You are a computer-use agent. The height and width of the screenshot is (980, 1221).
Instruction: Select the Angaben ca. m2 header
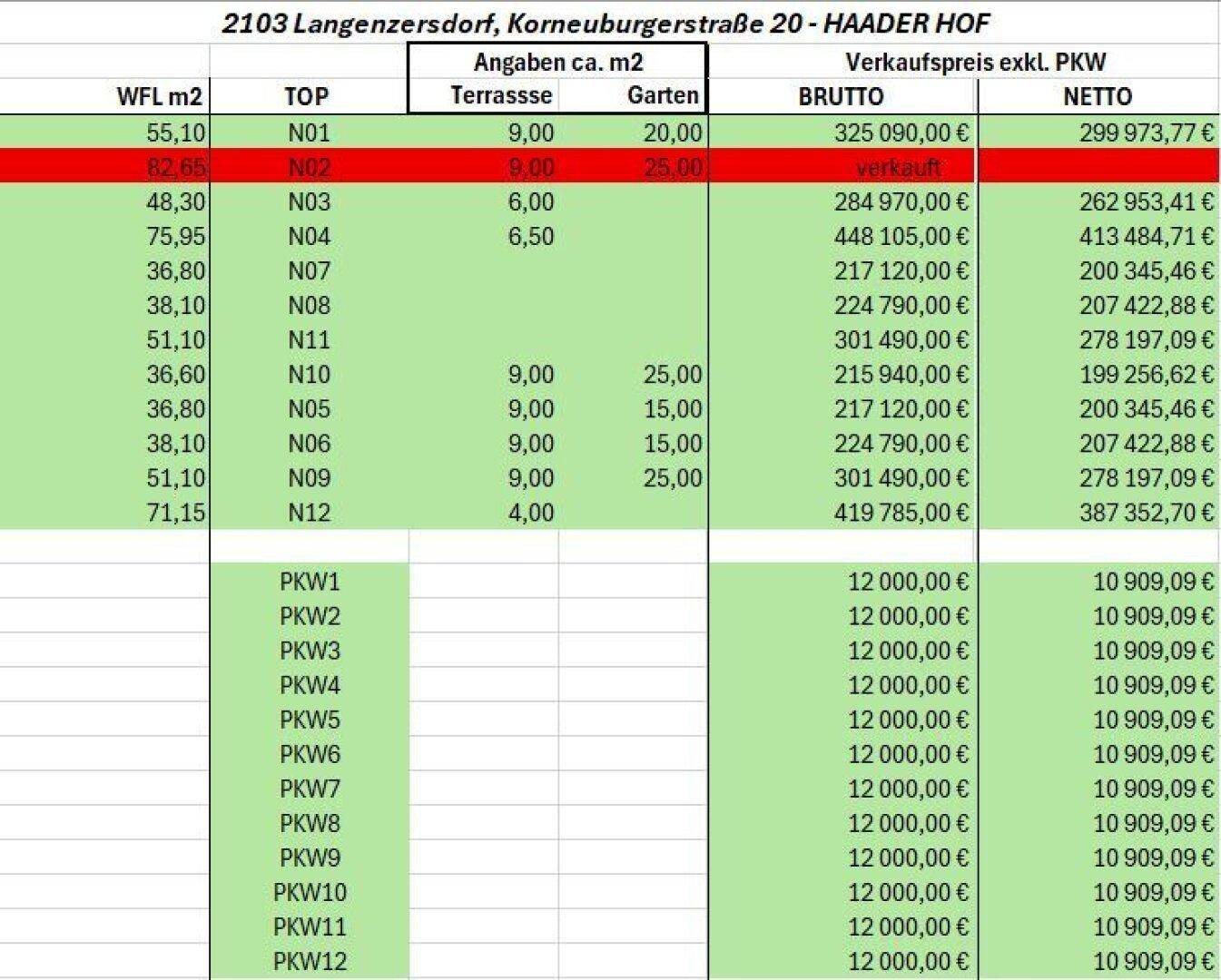point(558,62)
